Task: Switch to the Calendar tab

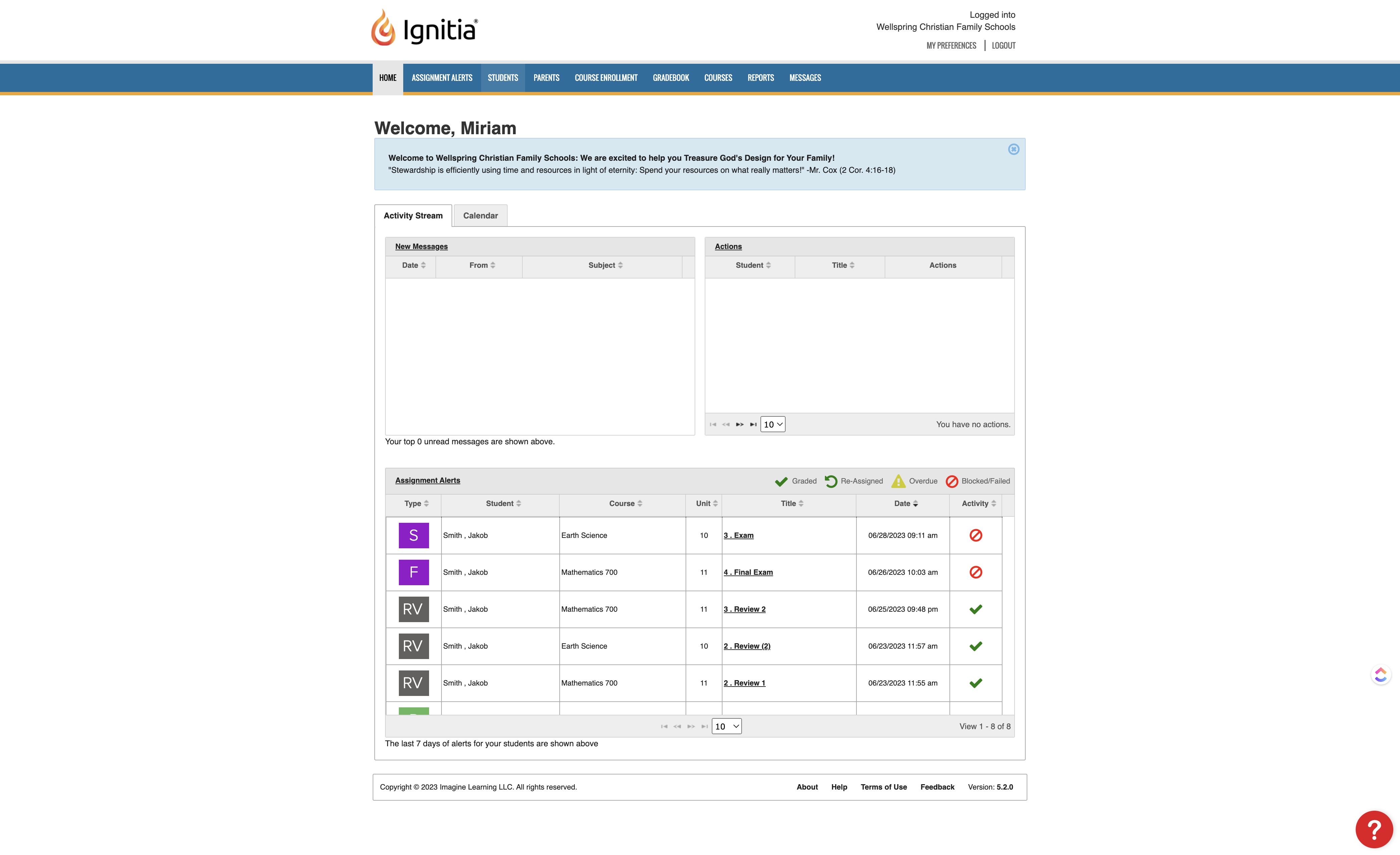Action: [x=480, y=216]
